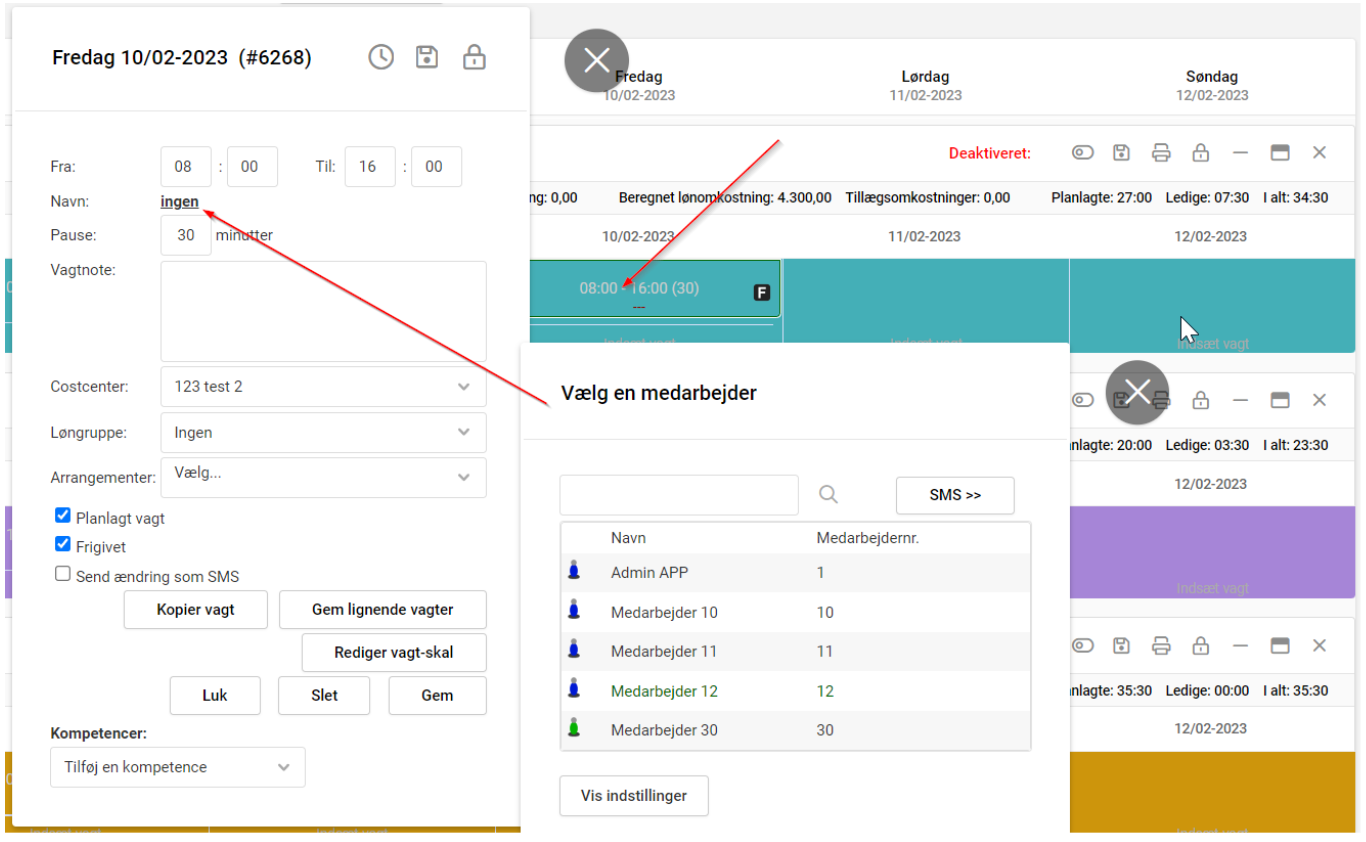Close the shift dialog with round X
Screen dimensions: 1366x842
tap(596, 61)
